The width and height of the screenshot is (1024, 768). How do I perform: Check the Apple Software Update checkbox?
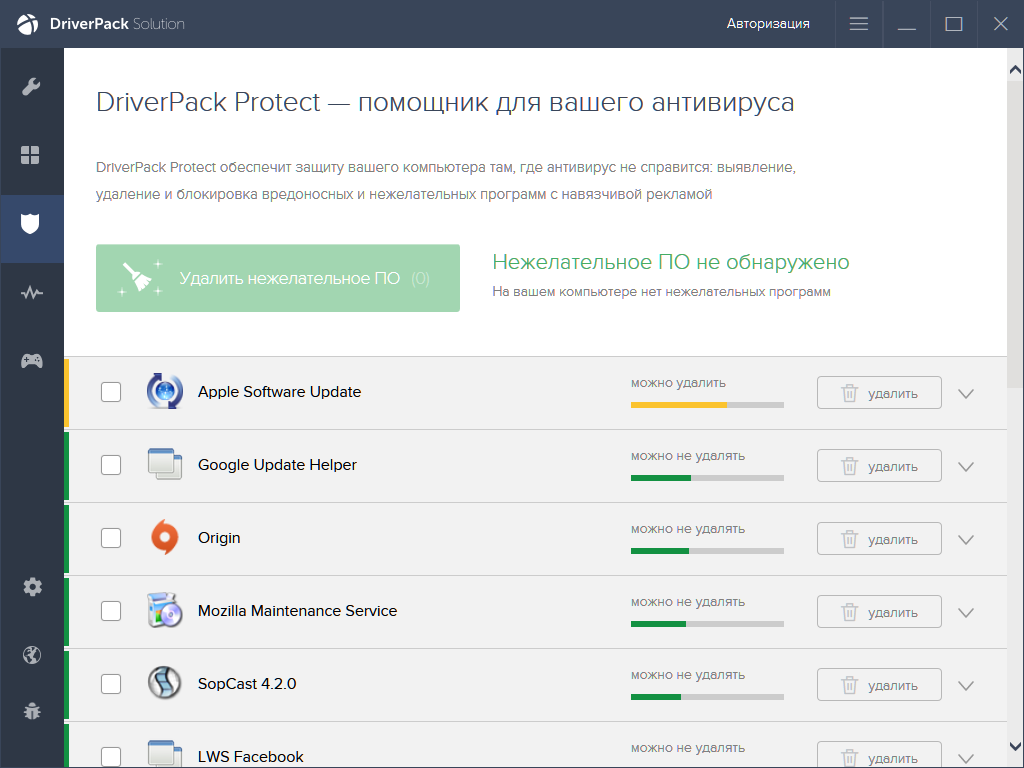point(111,392)
